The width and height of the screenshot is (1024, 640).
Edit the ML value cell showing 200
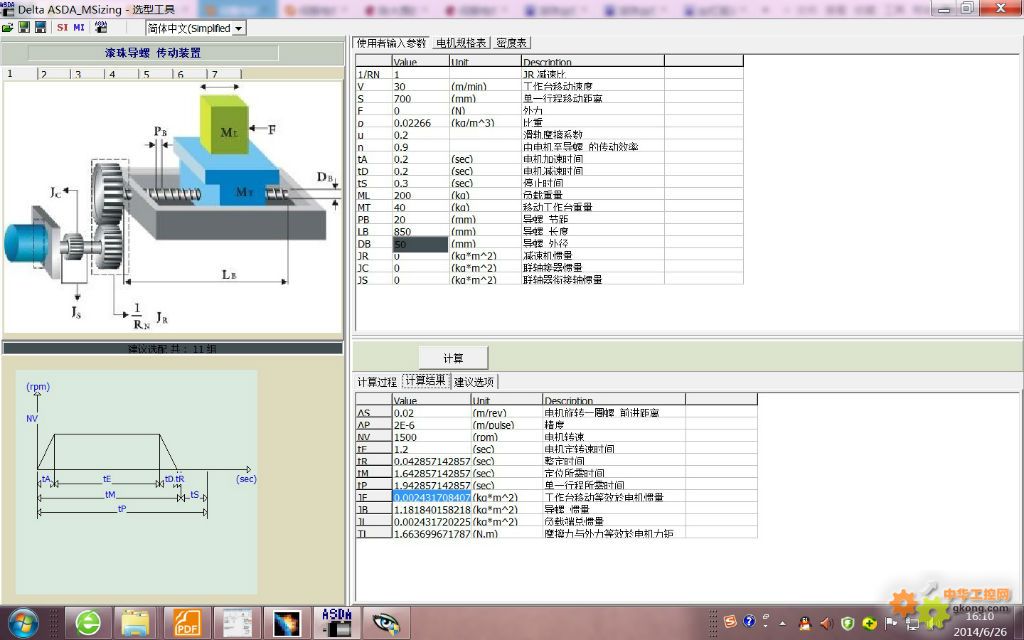click(421, 195)
